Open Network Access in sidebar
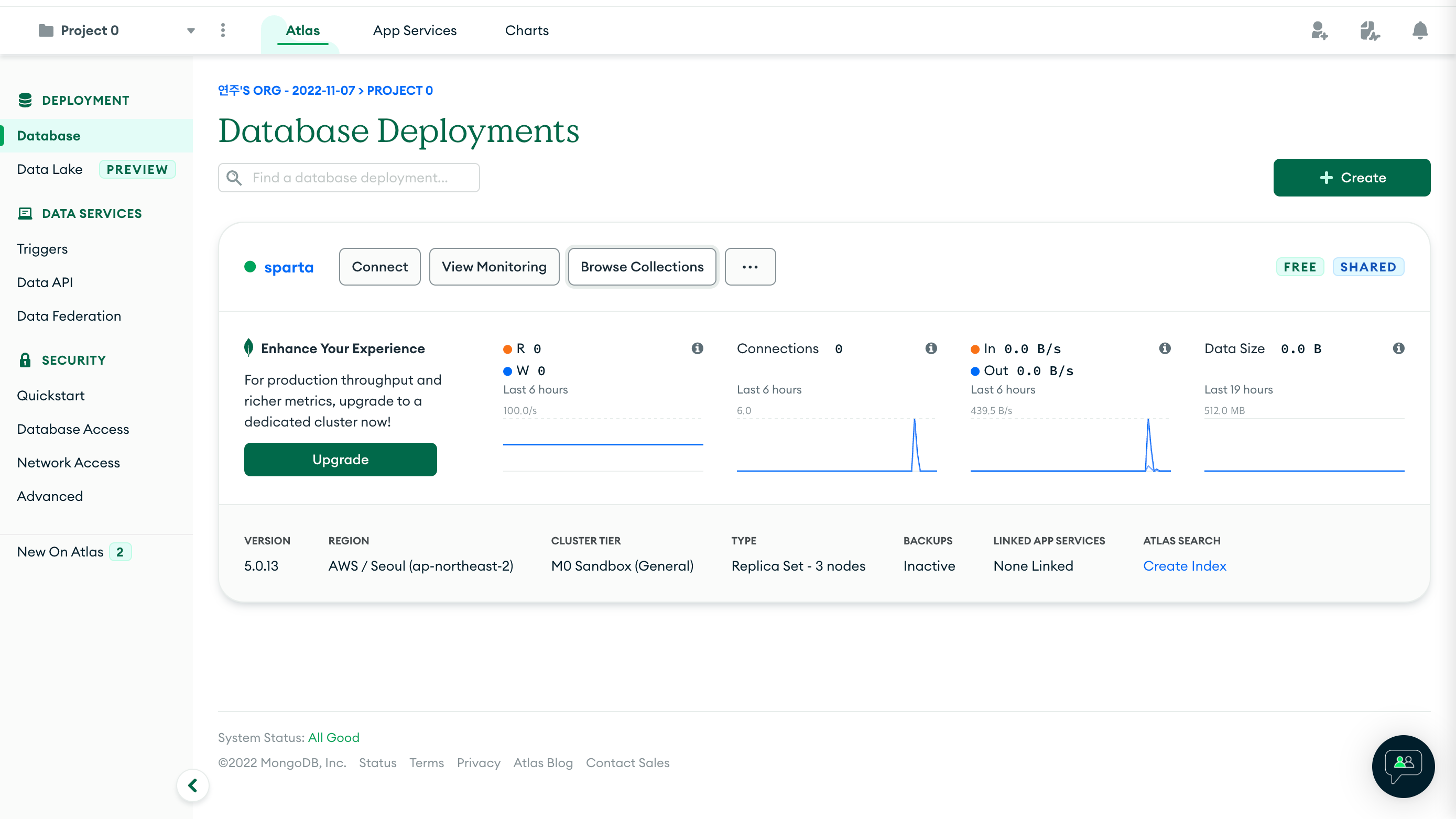 pyautogui.click(x=68, y=462)
